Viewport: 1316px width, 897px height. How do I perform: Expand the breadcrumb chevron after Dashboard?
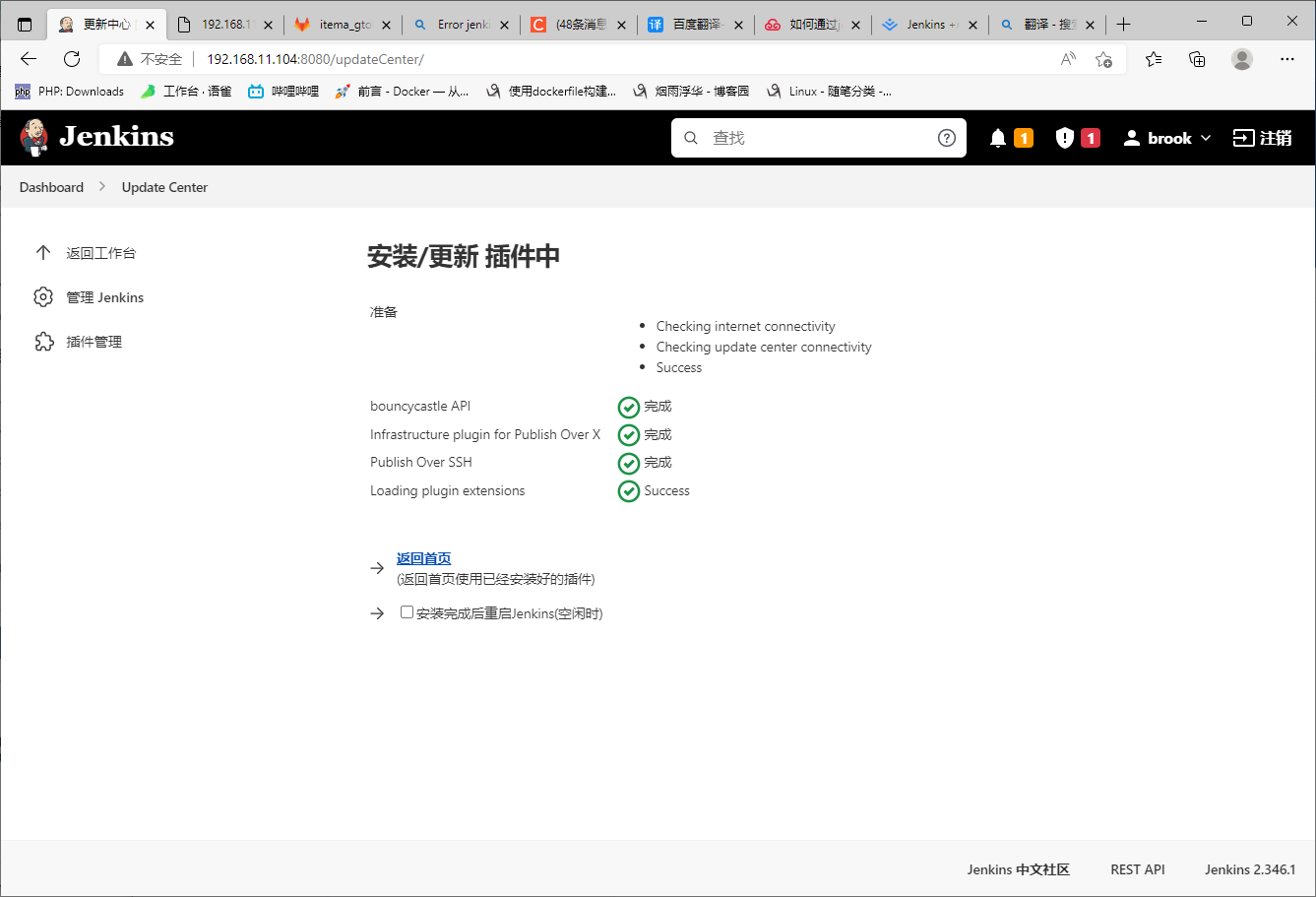click(102, 187)
